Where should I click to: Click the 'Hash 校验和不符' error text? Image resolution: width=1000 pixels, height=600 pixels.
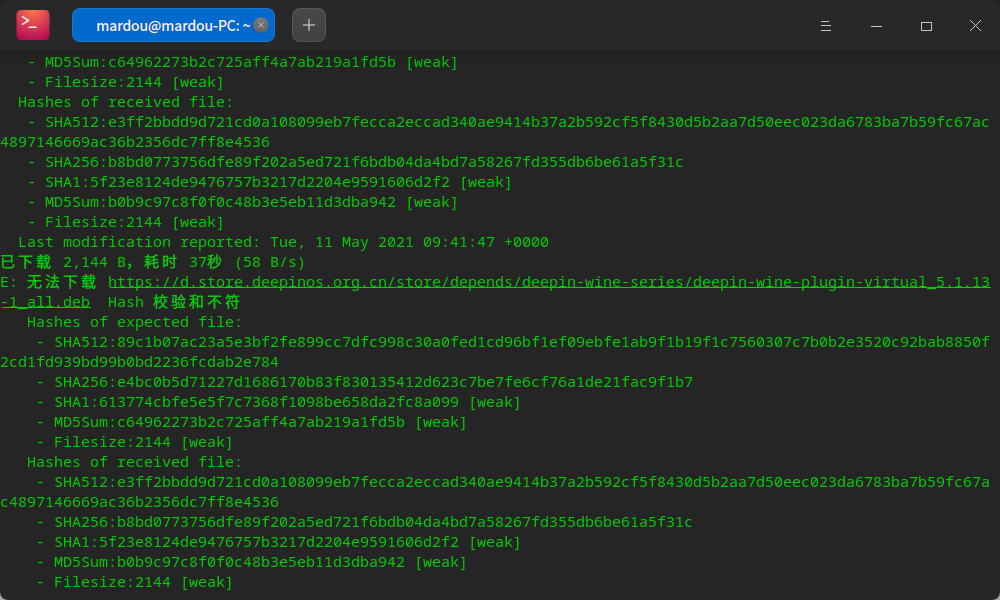tap(173, 302)
